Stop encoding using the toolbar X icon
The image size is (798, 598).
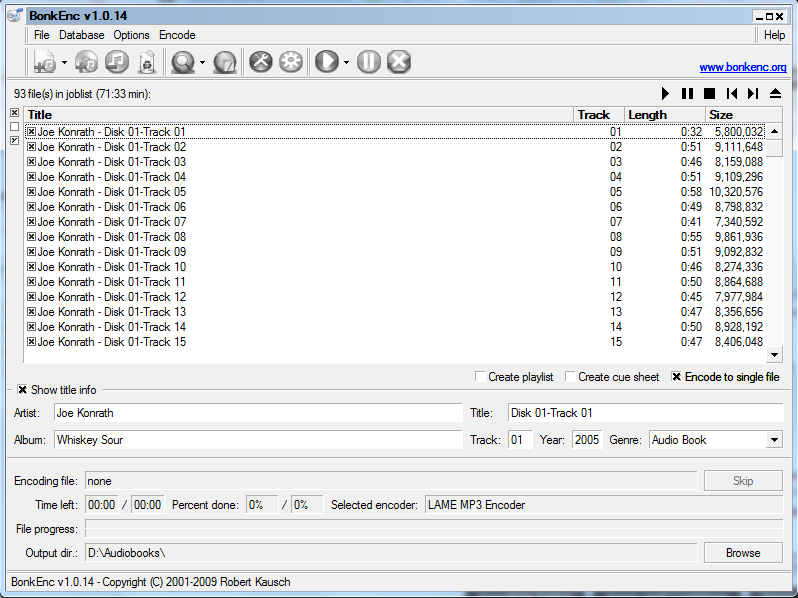tap(399, 62)
